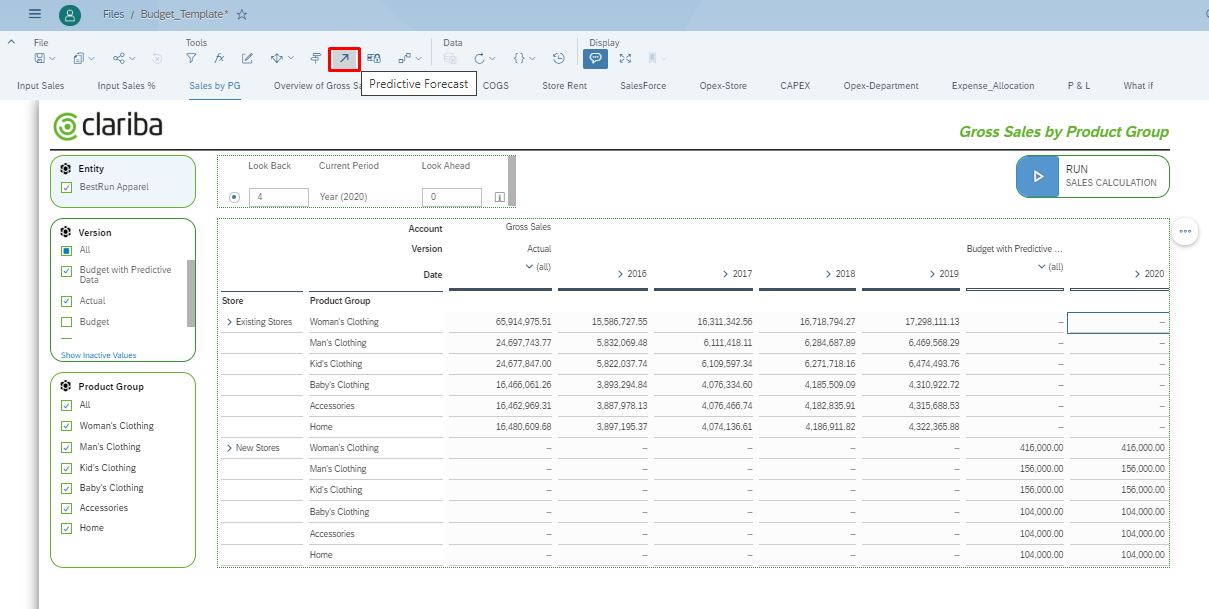
Task: Click the Save icon in File group
Action: tap(40, 59)
